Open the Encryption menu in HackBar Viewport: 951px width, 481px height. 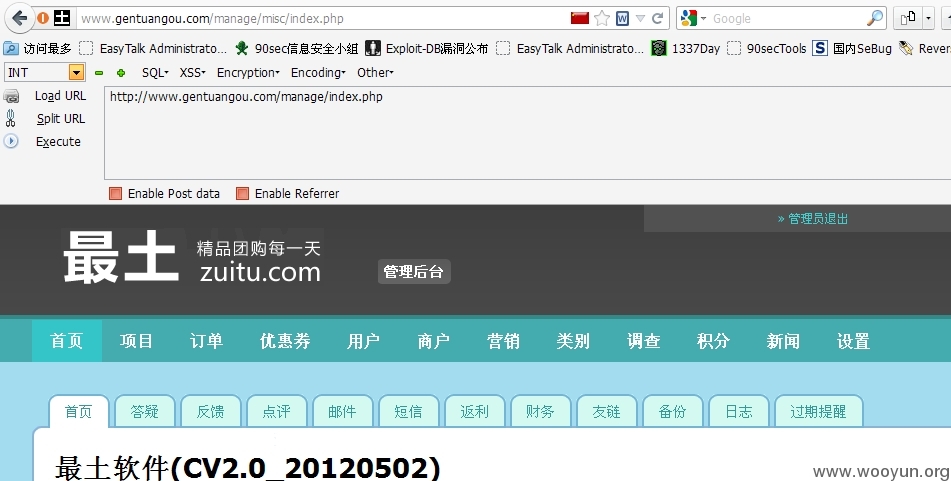[x=248, y=73]
